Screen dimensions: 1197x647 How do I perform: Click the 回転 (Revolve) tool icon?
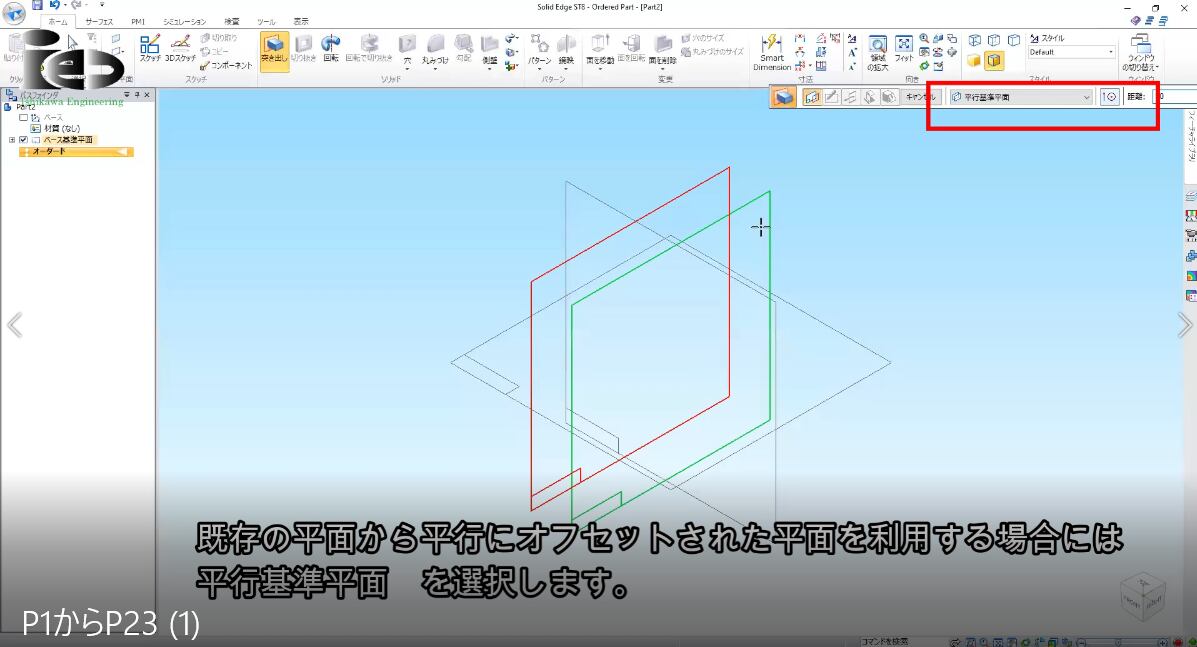coord(330,49)
